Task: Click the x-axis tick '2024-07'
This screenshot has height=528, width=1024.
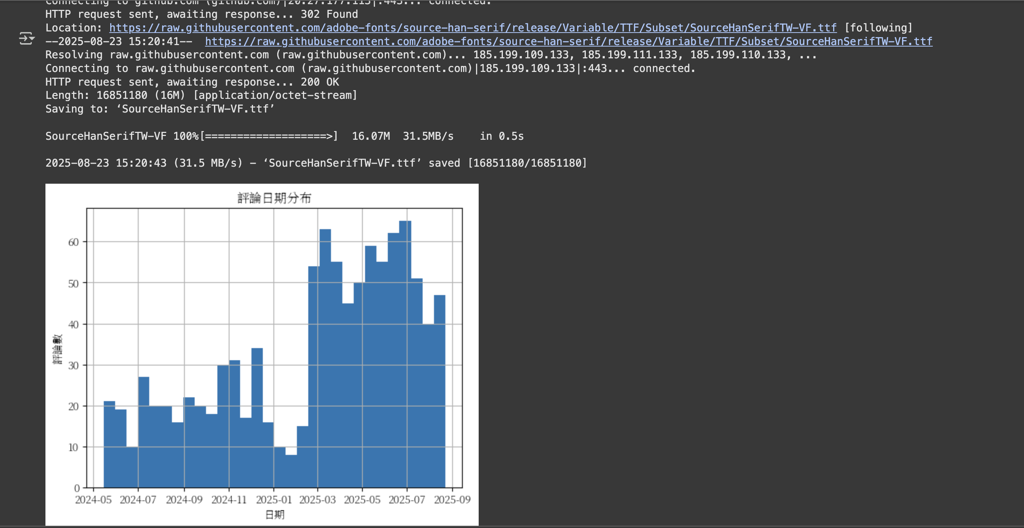Action: (x=138, y=501)
